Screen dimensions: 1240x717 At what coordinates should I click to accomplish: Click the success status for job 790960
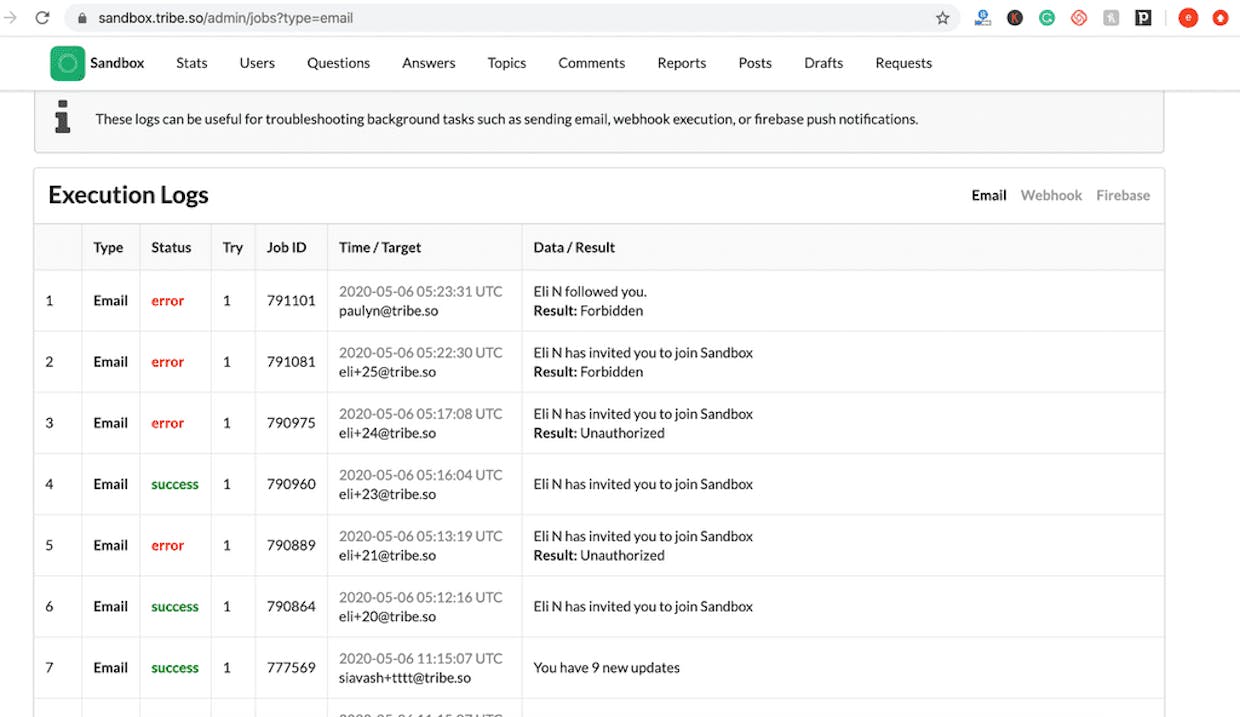(175, 484)
